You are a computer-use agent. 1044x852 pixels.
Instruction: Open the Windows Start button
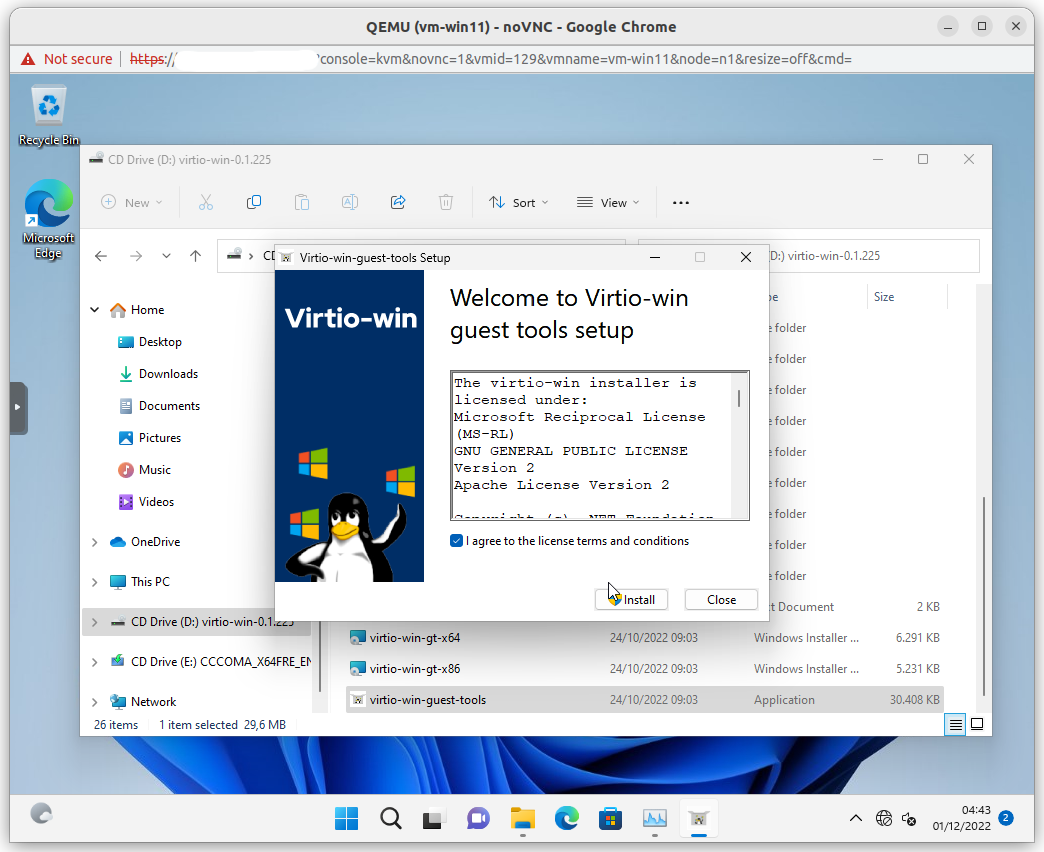[x=346, y=818]
